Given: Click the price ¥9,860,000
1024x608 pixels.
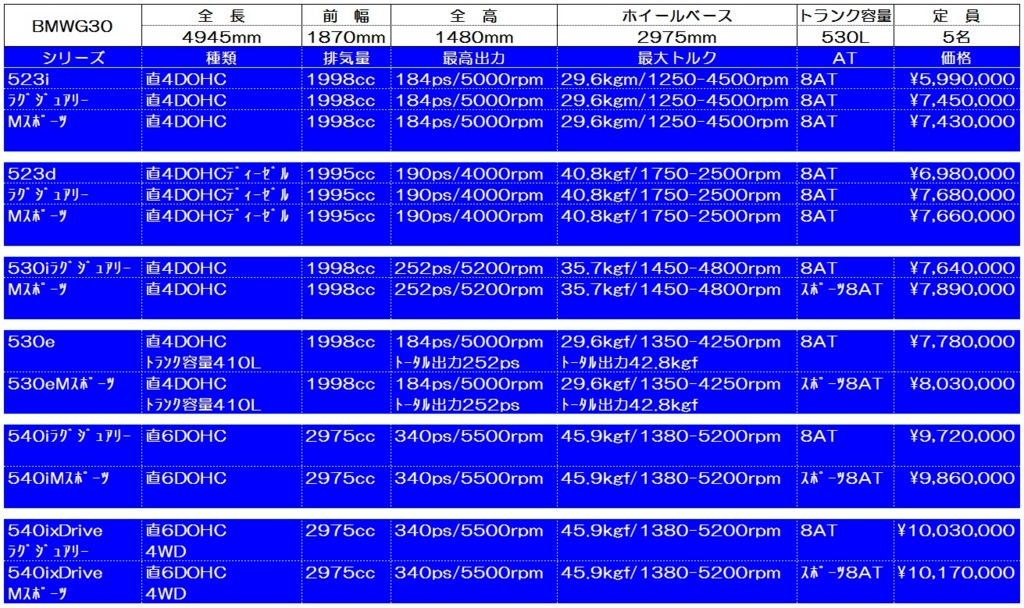Looking at the screenshot, I should 962,479.
